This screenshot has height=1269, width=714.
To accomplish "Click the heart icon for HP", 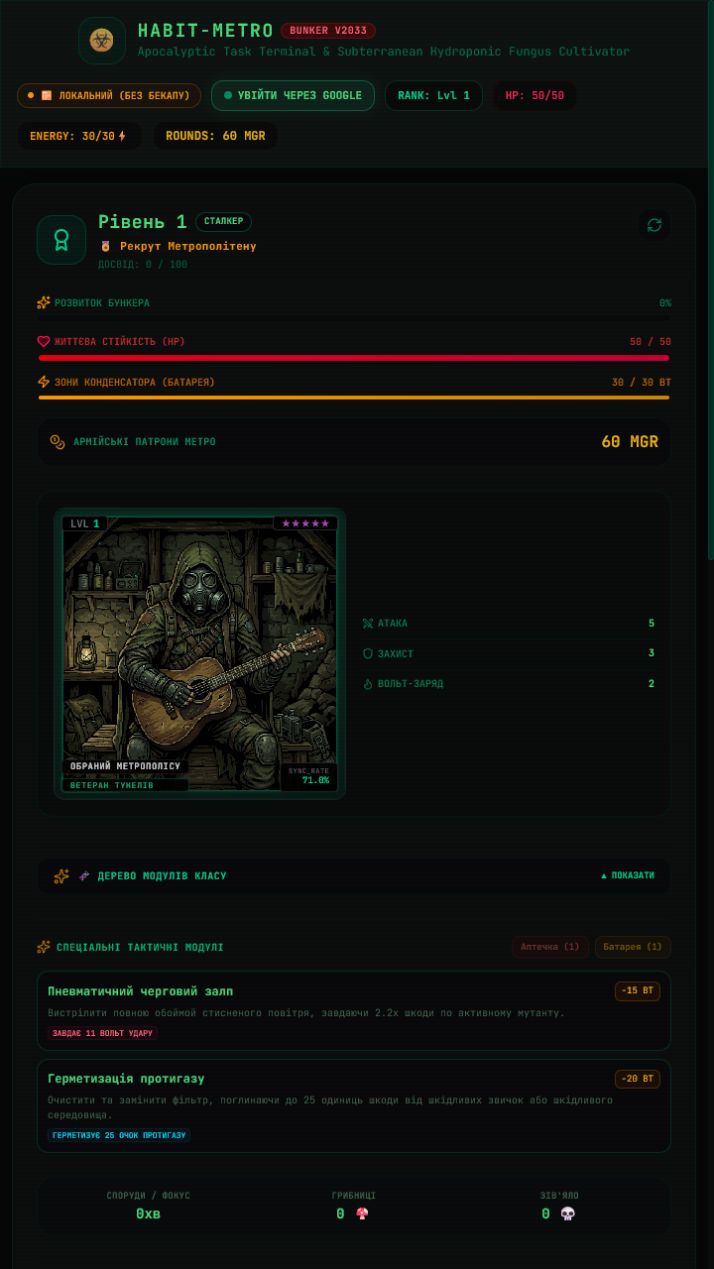I will [44, 342].
